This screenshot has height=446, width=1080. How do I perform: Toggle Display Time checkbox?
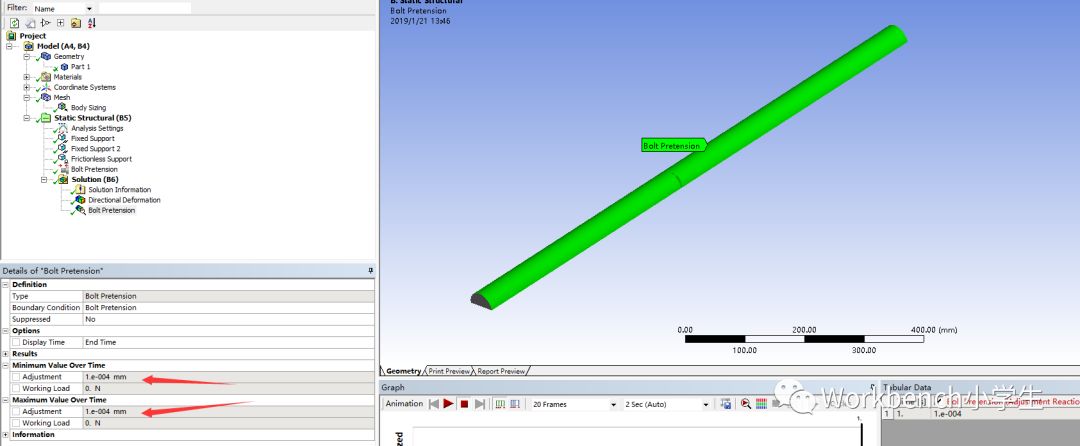pyautogui.click(x=16, y=342)
